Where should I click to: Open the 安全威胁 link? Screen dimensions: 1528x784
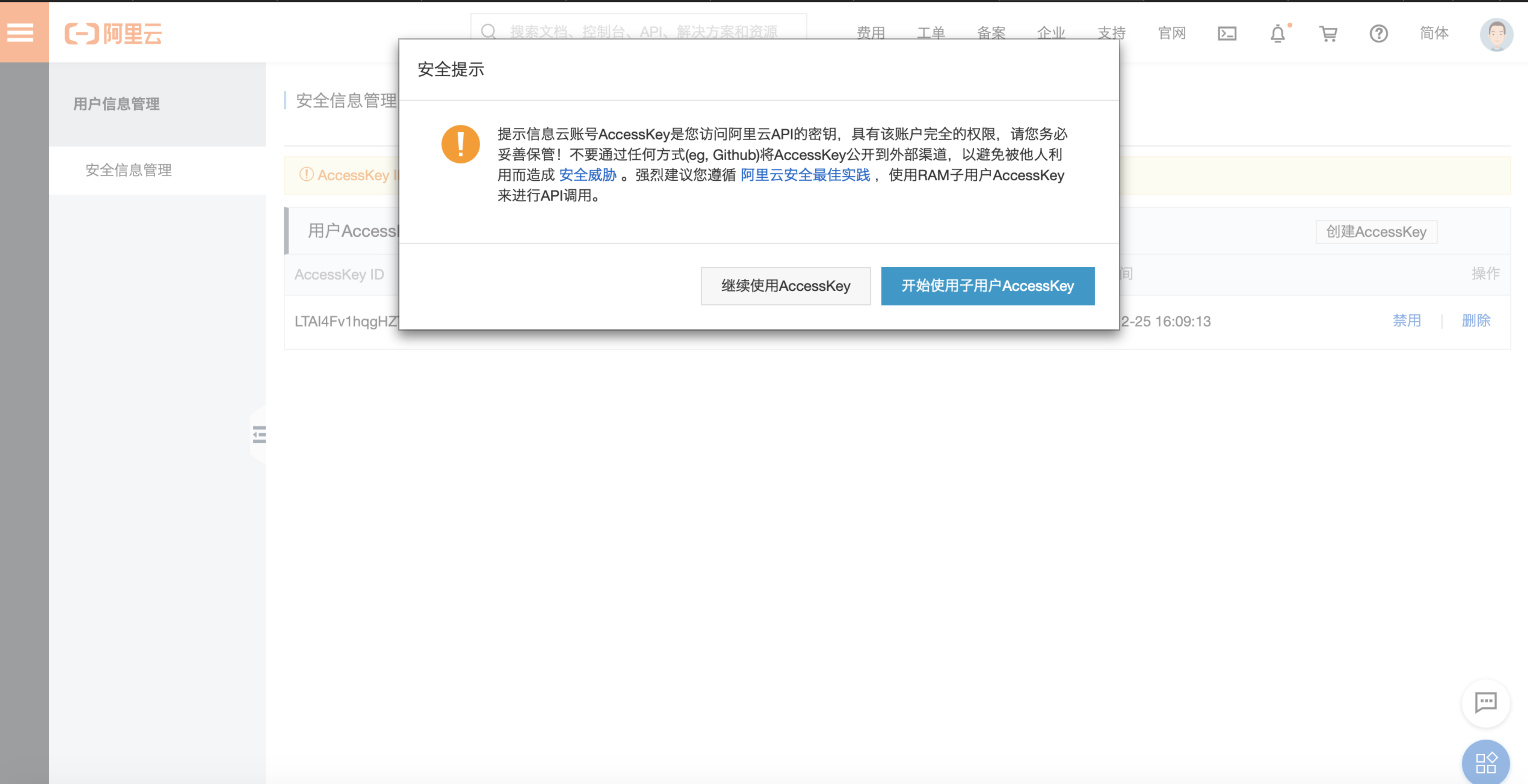click(x=587, y=175)
